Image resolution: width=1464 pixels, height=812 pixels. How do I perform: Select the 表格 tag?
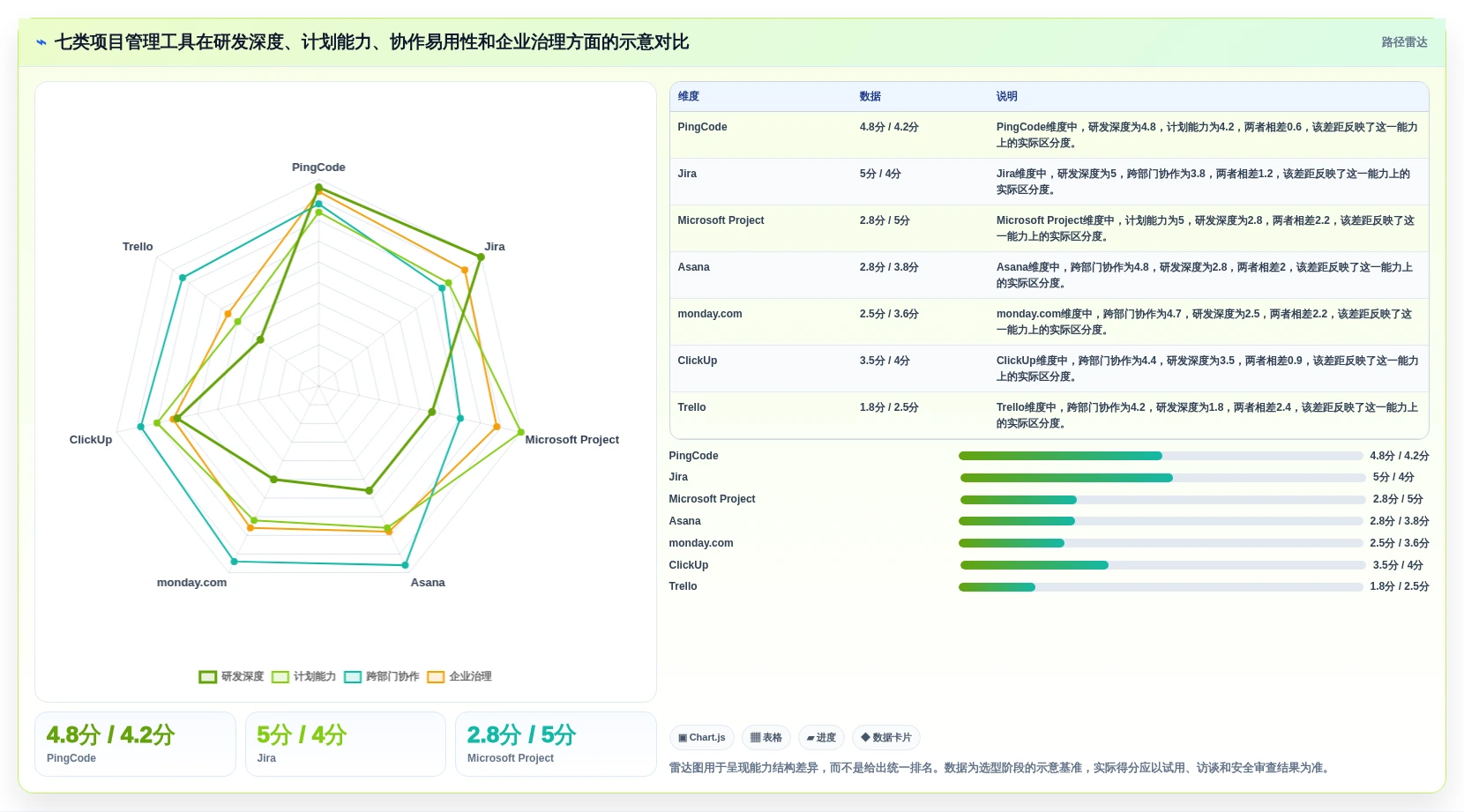point(766,738)
